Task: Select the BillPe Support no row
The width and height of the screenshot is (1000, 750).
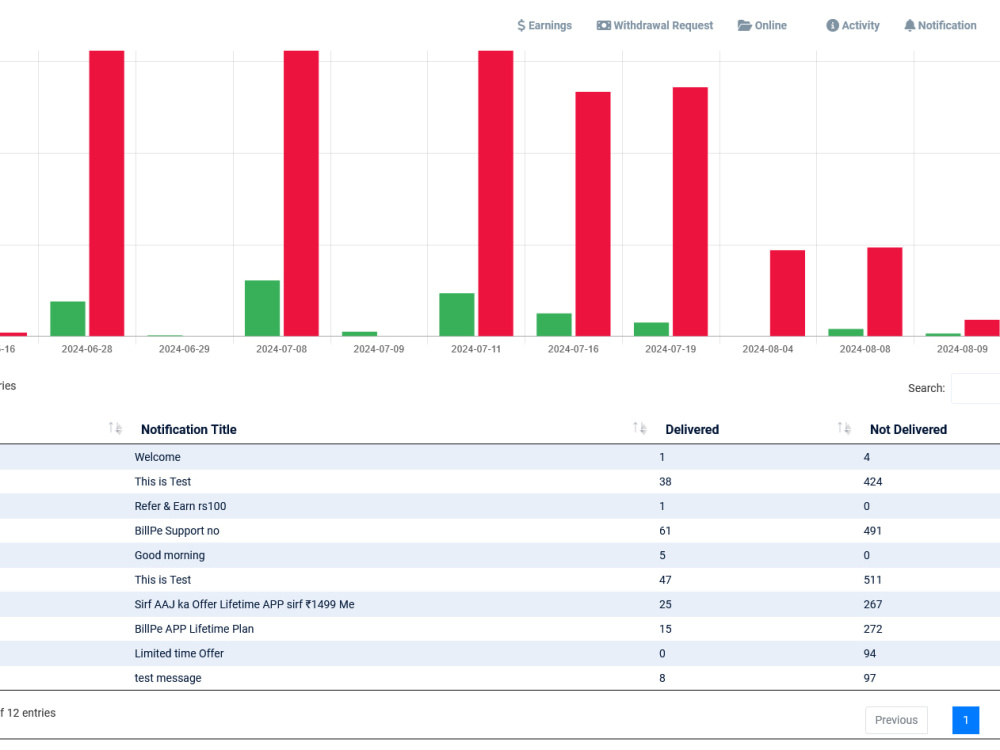Action: click(500, 531)
